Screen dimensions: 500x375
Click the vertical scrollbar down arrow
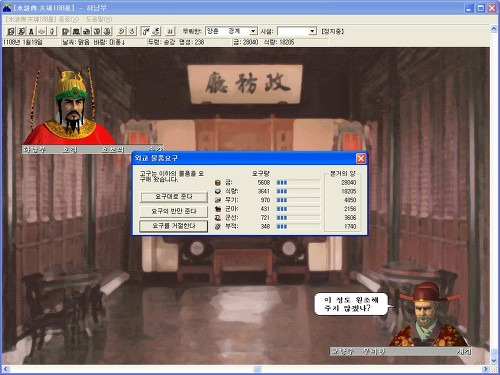[x=494, y=361]
